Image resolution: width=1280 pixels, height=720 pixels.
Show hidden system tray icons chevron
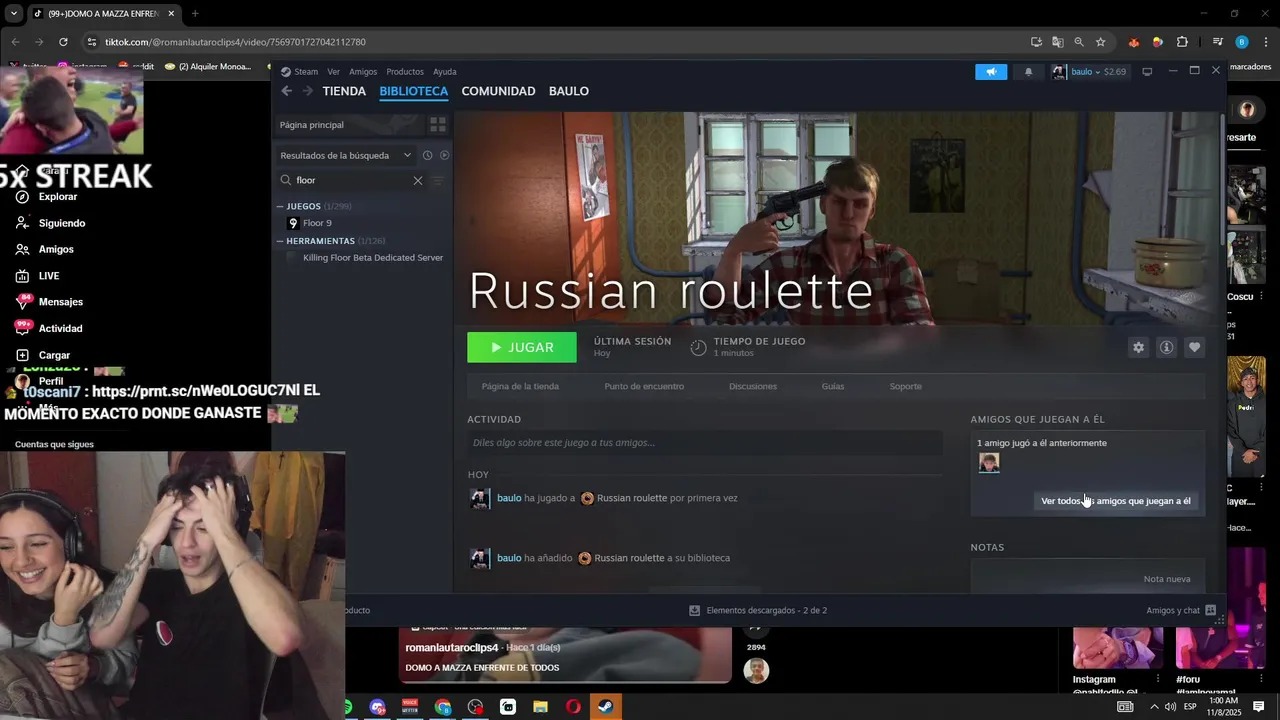click(1153, 707)
